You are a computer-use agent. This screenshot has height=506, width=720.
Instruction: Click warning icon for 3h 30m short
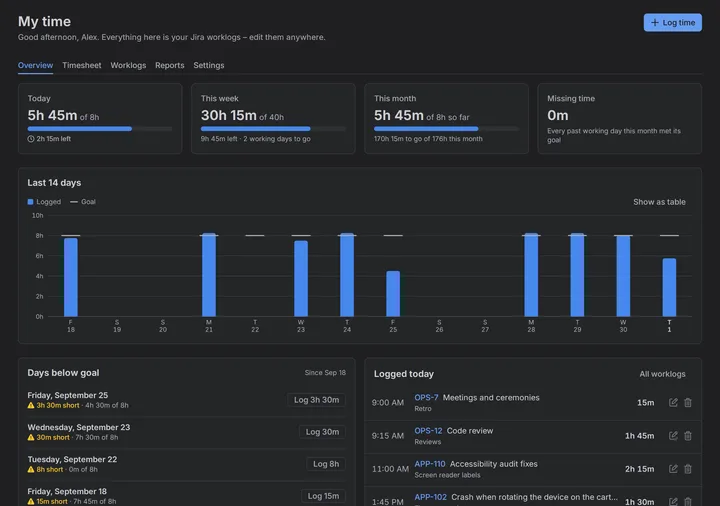31,405
